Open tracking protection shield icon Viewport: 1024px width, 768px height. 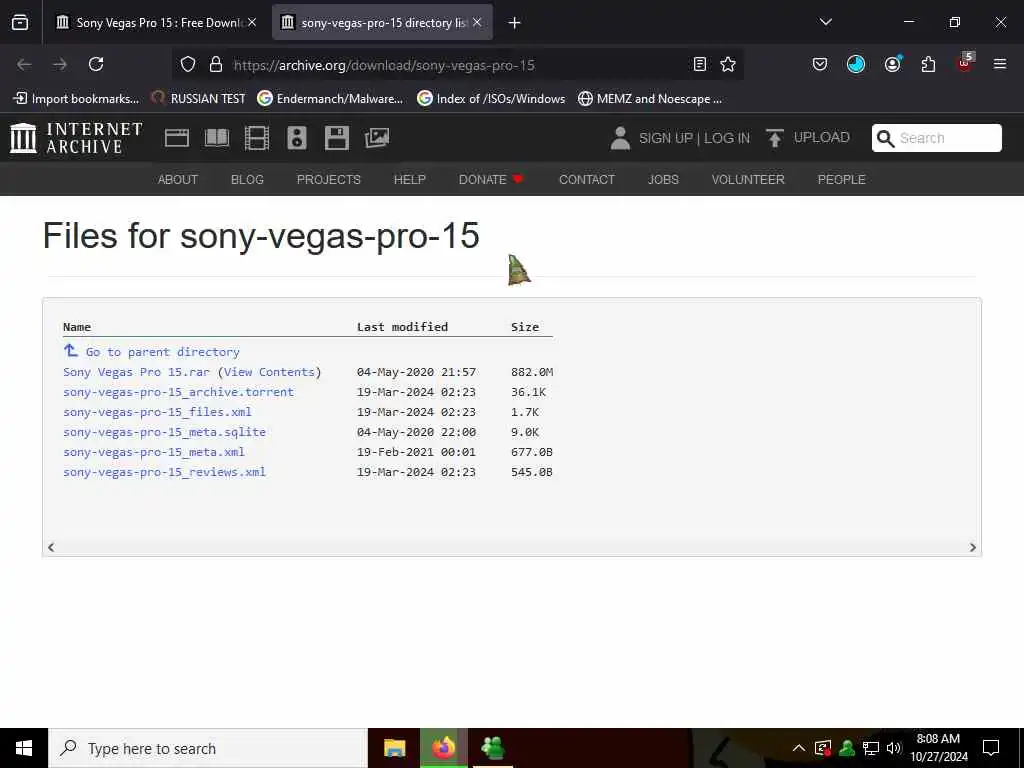188,64
